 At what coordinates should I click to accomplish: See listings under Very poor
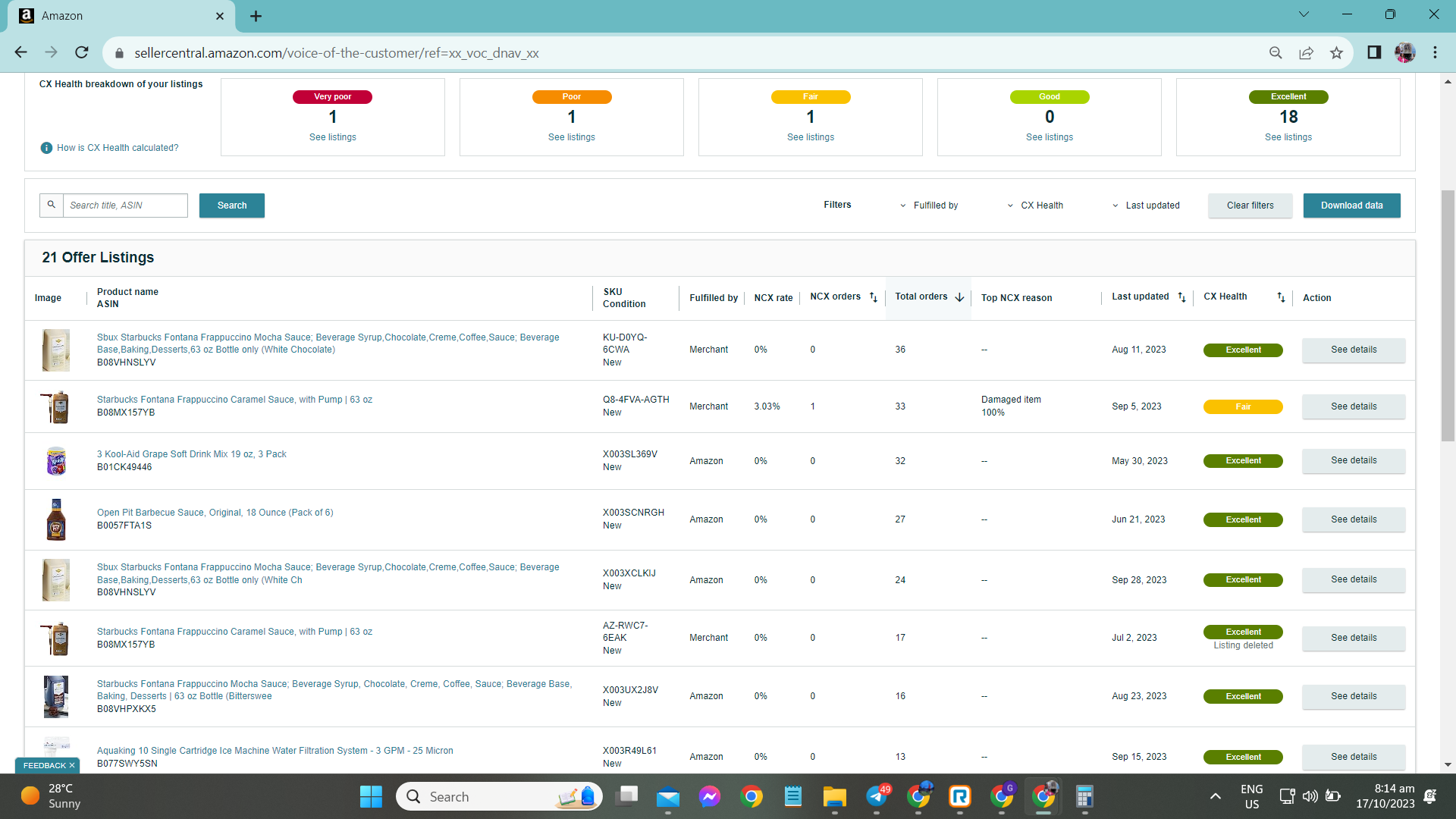pos(332,137)
